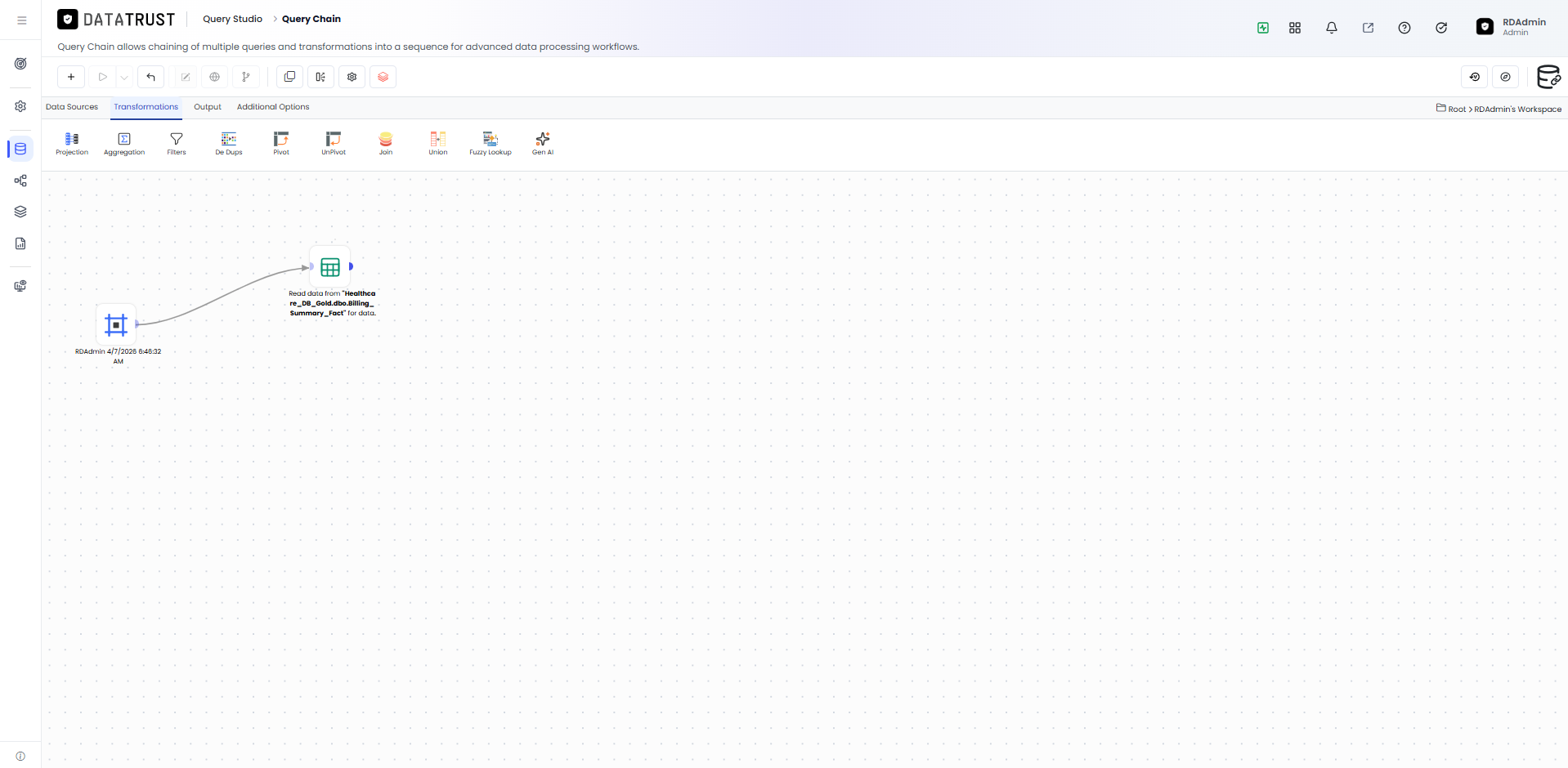Select the Billing_Summary_Fact table node
Image resolution: width=1568 pixels, height=768 pixels.
coord(330,267)
